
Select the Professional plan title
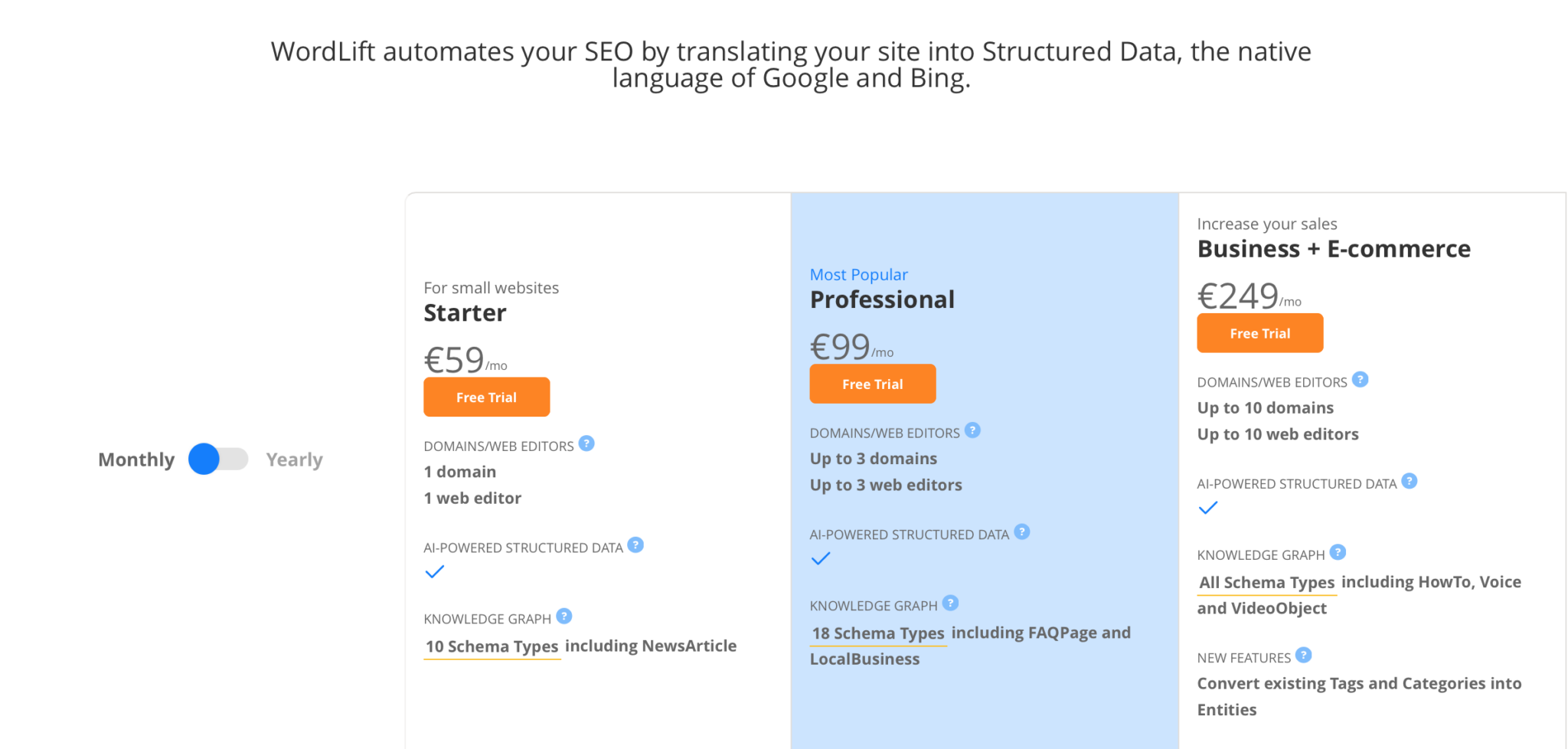point(882,299)
